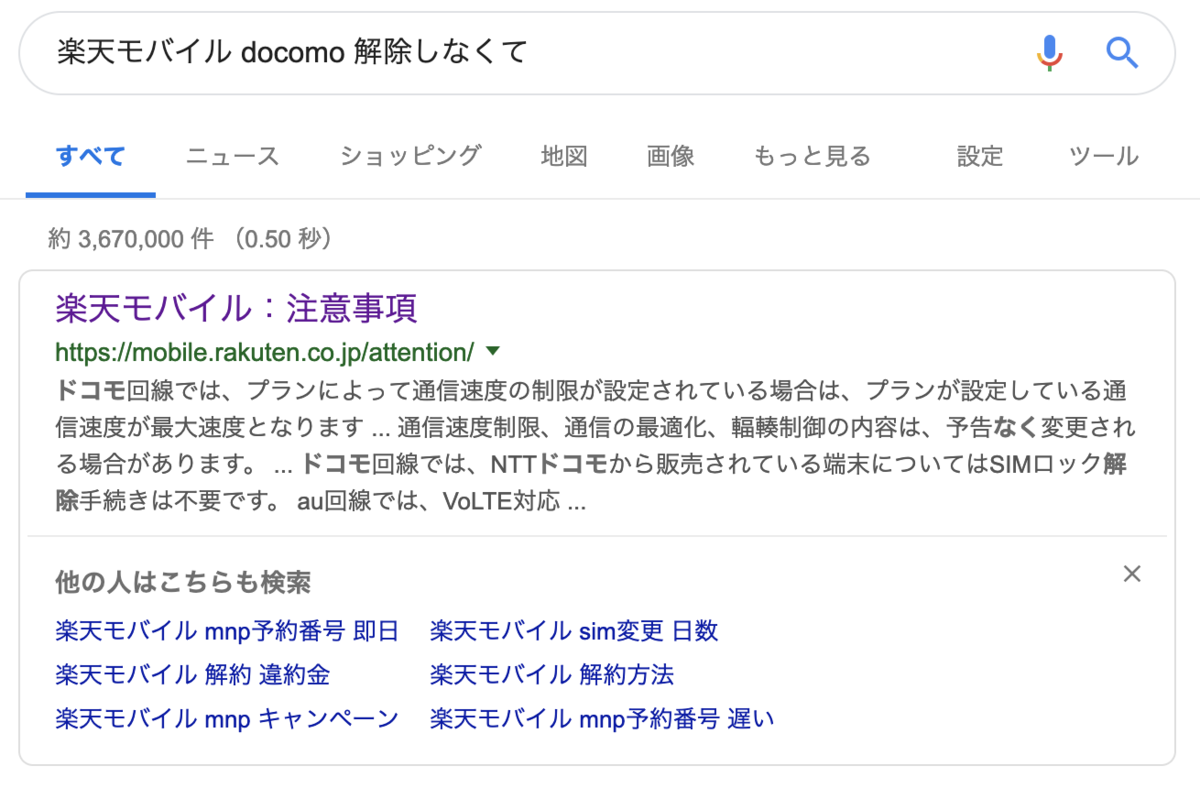
Task: Open the 楽天モバイル：注意事項 result link
Action: click(236, 308)
